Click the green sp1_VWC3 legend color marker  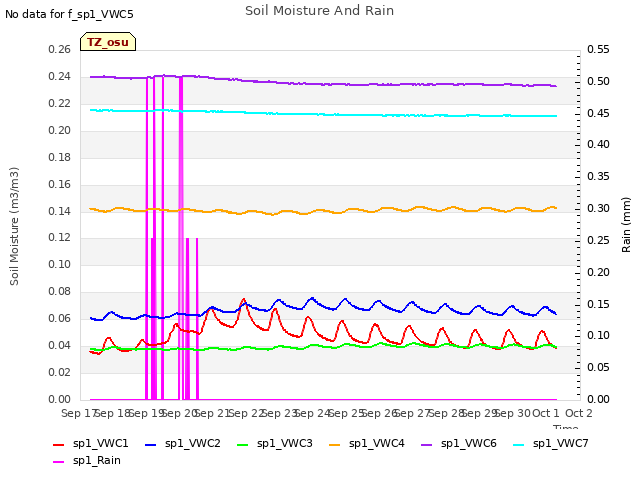(x=243, y=444)
